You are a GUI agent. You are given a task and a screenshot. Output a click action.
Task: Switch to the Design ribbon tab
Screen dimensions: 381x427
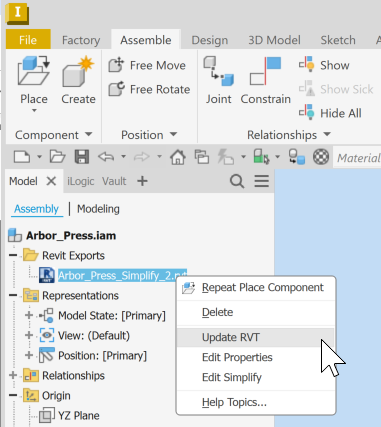210,40
